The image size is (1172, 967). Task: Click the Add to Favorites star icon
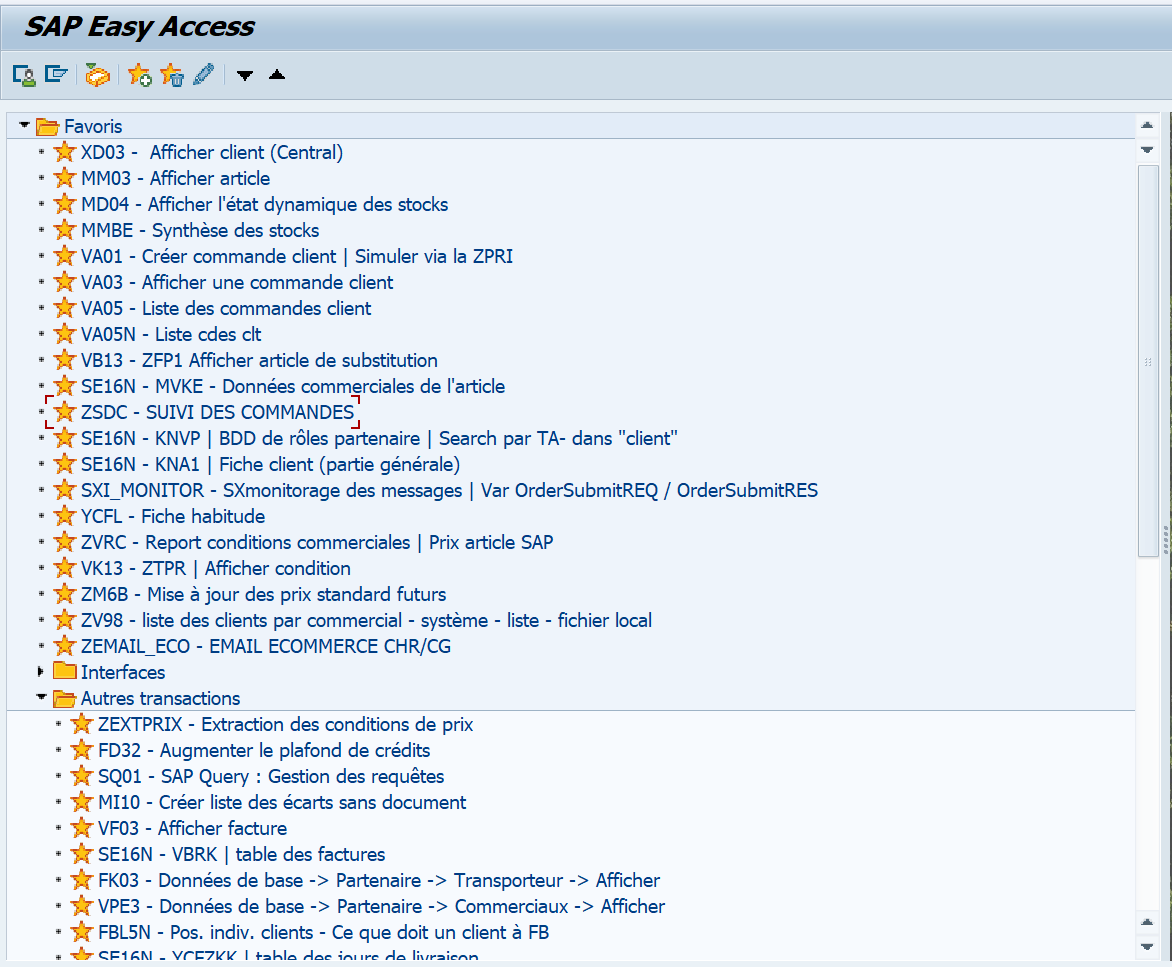[139, 74]
